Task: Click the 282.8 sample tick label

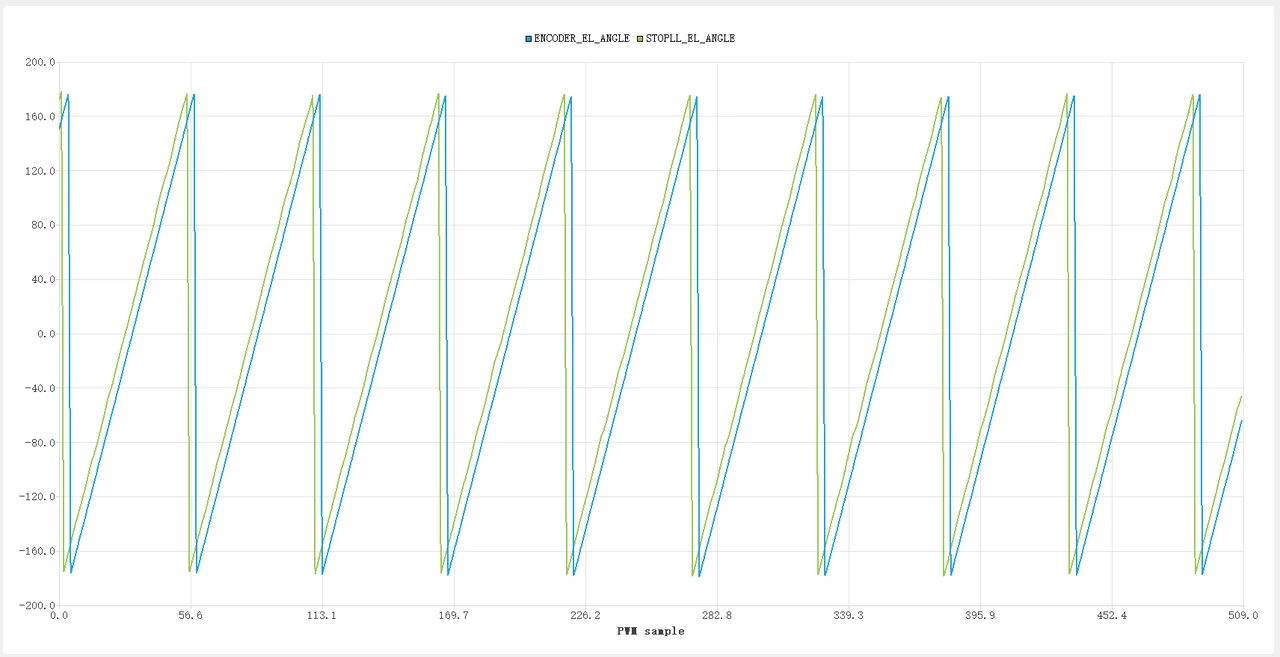Action: 716,616
